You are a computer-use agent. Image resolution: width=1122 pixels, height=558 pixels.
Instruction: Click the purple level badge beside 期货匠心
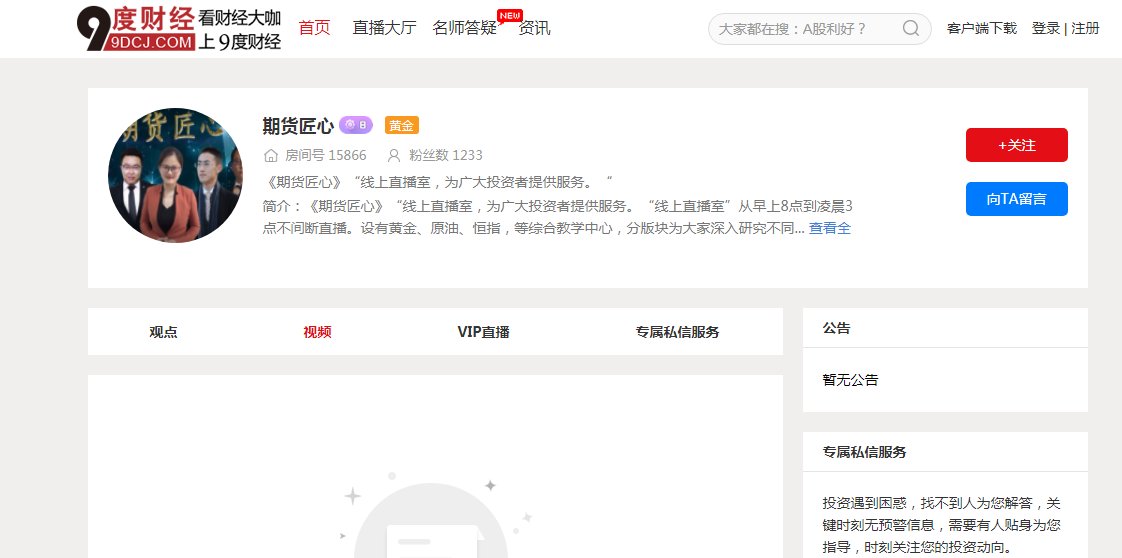[356, 125]
